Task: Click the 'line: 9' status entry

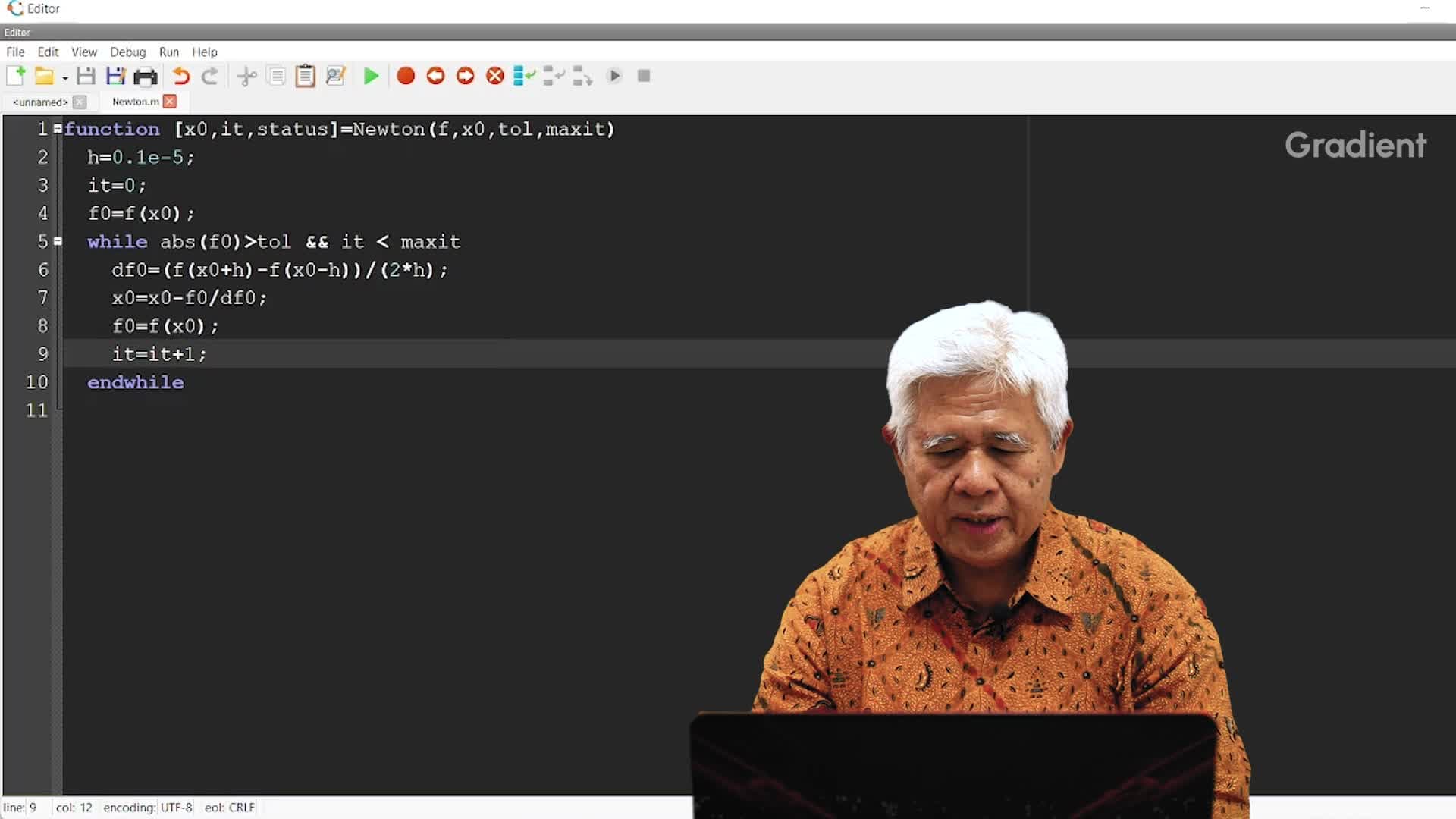Action: 20,808
